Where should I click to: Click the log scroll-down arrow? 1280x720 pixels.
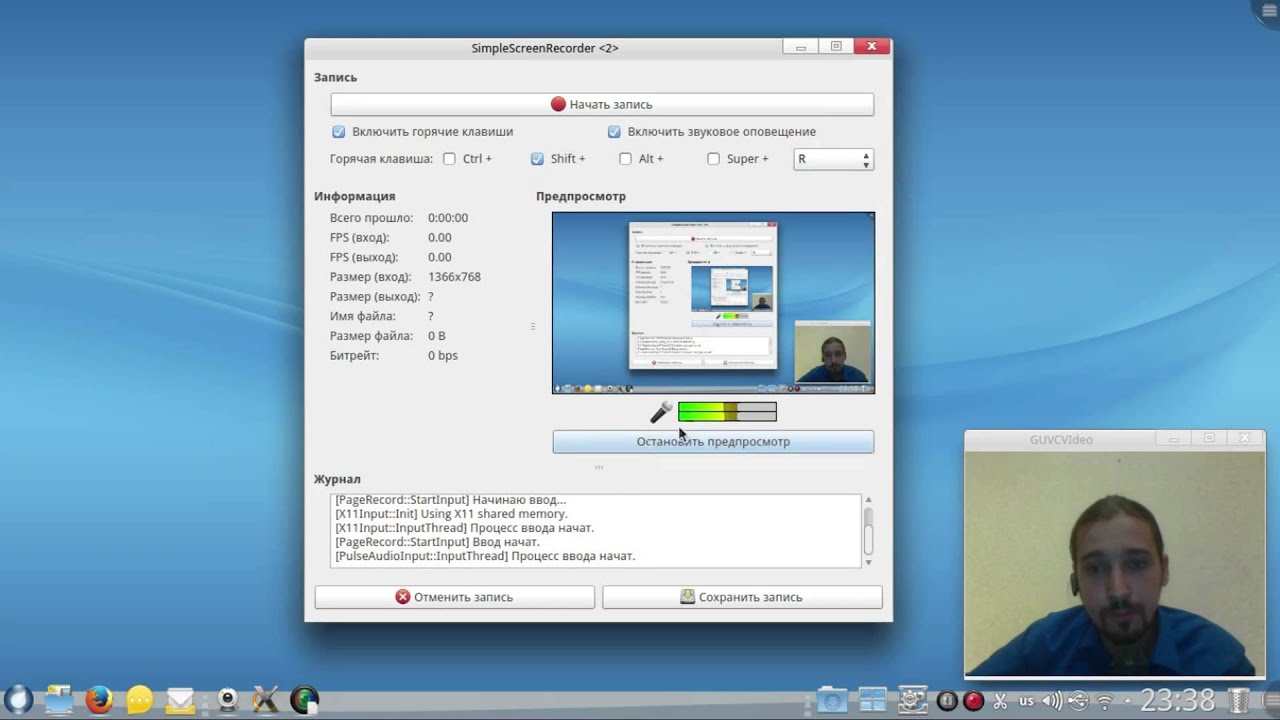coord(868,562)
